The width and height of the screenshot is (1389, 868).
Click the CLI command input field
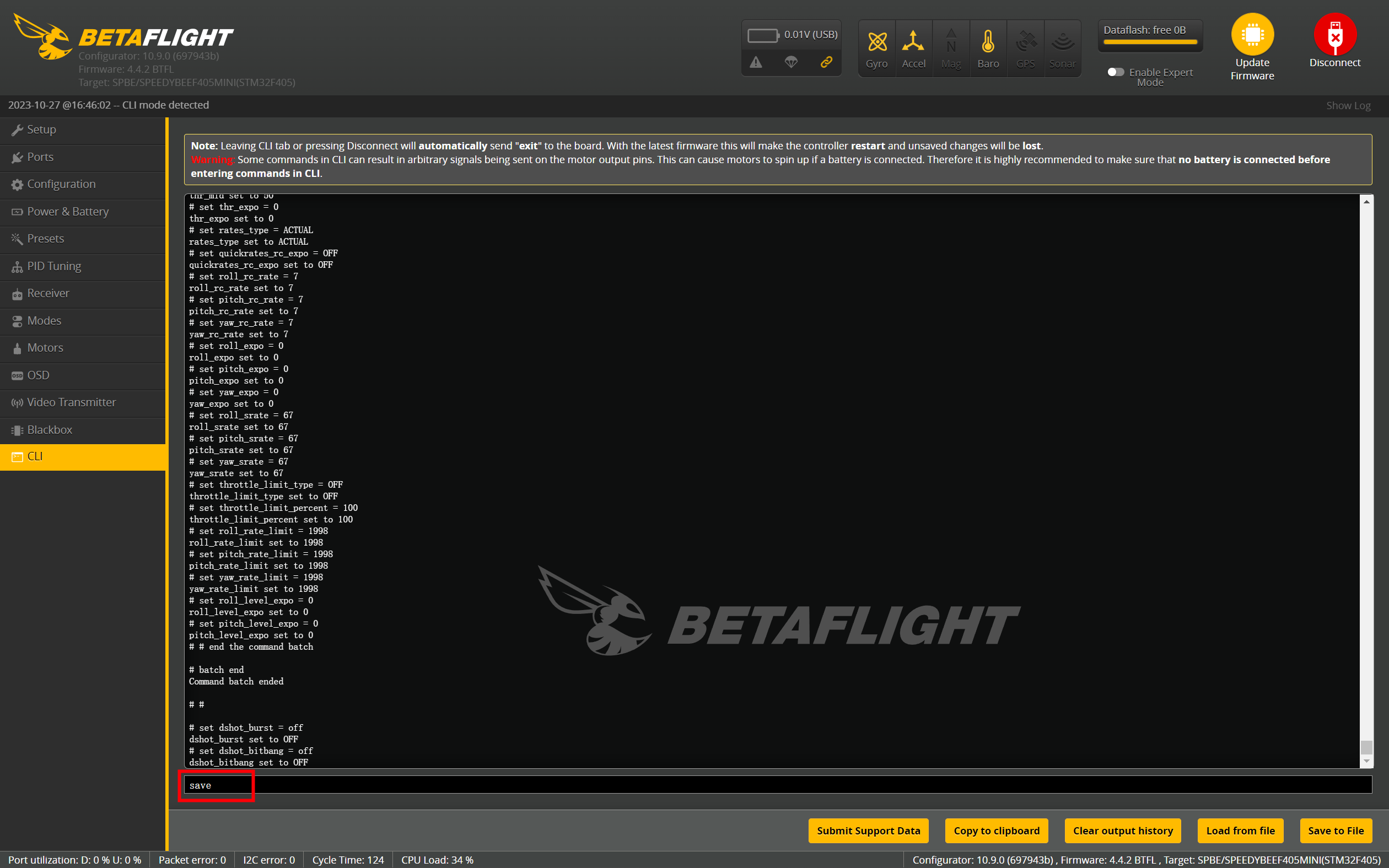click(778, 785)
